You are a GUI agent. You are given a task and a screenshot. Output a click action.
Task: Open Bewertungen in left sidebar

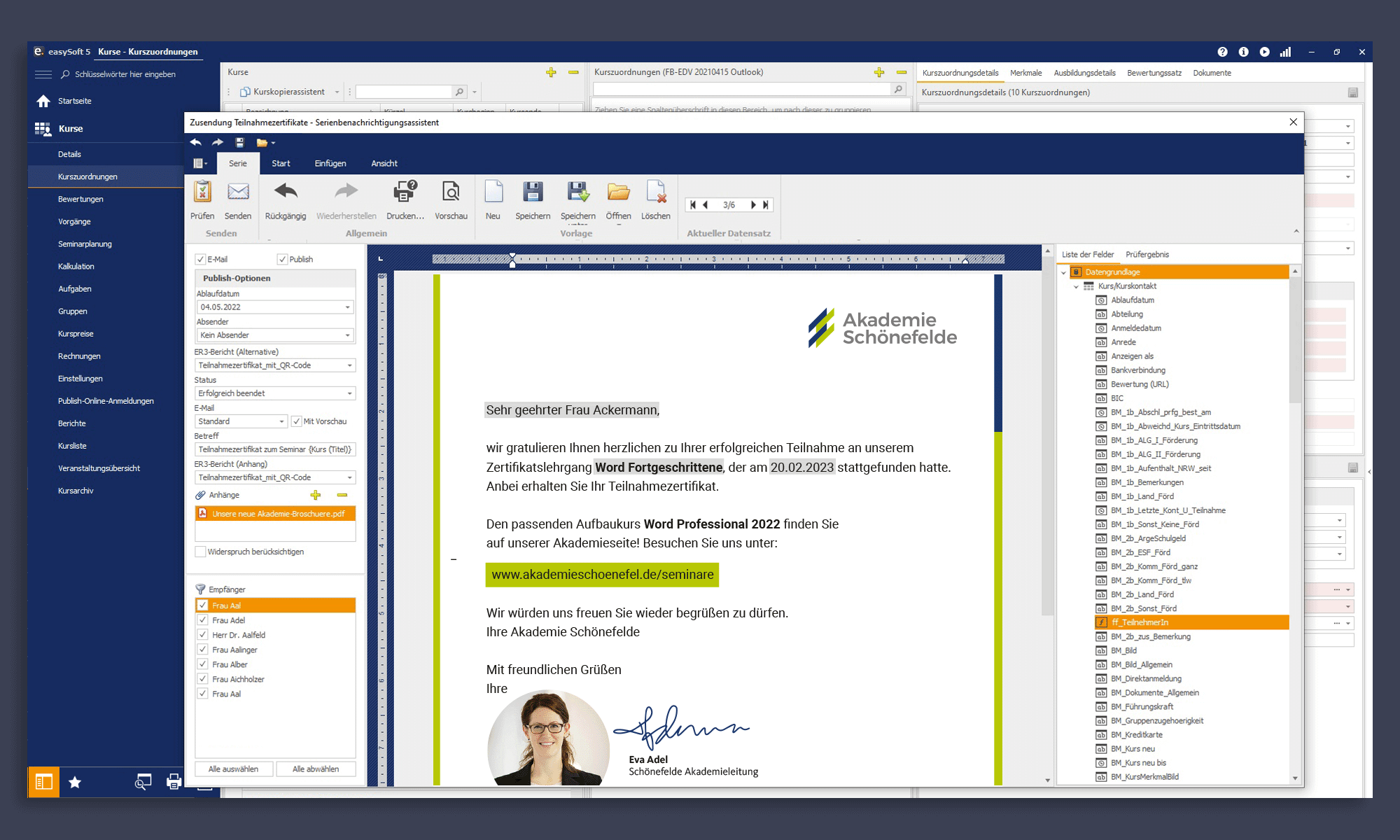[80, 199]
